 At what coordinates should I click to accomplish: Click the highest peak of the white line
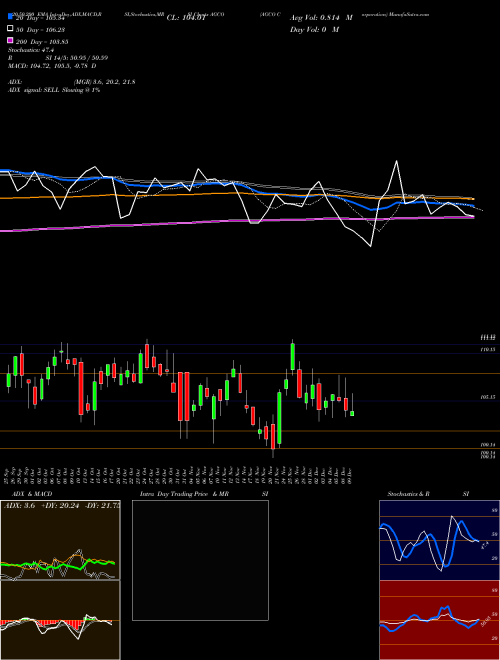396,161
